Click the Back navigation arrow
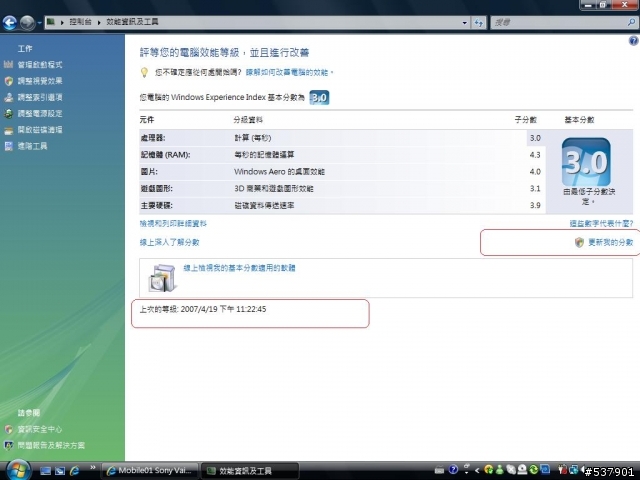The height and width of the screenshot is (480, 640). [9, 23]
